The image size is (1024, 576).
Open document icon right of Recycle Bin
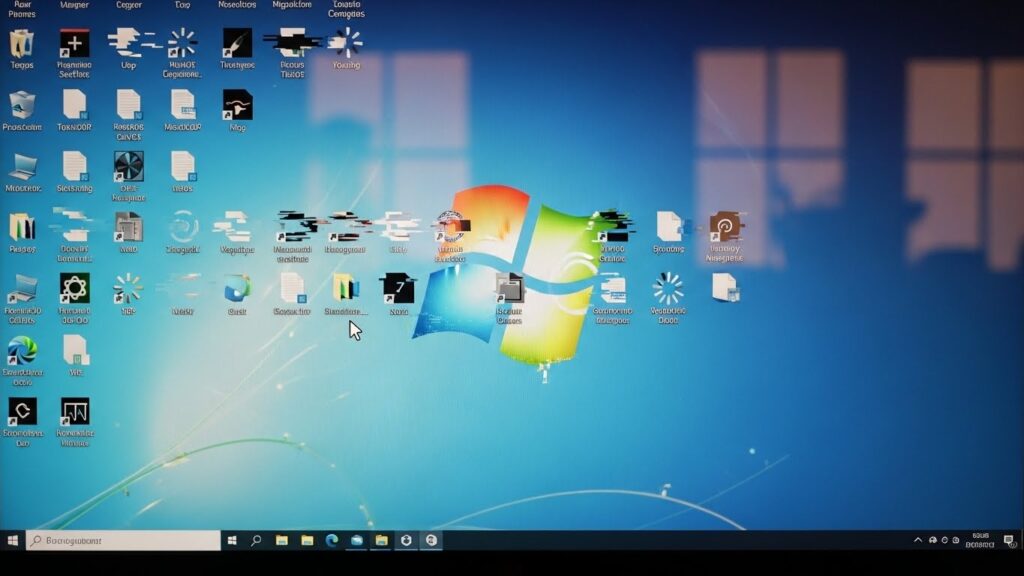pos(74,105)
